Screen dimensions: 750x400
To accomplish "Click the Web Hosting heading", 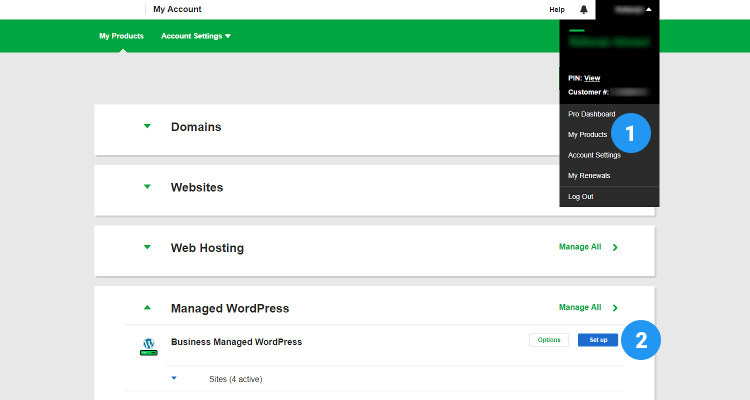I will 207,248.
